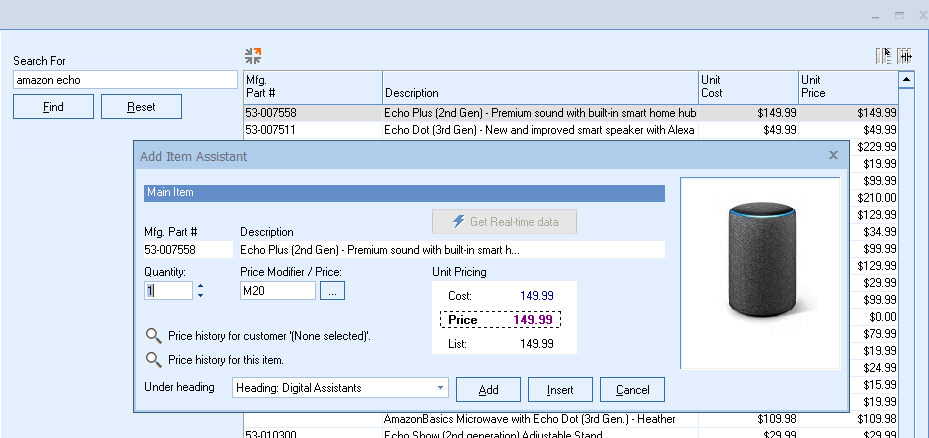The height and width of the screenshot is (438, 929).
Task: Open price history for this item magnifier
Action: pos(153,360)
